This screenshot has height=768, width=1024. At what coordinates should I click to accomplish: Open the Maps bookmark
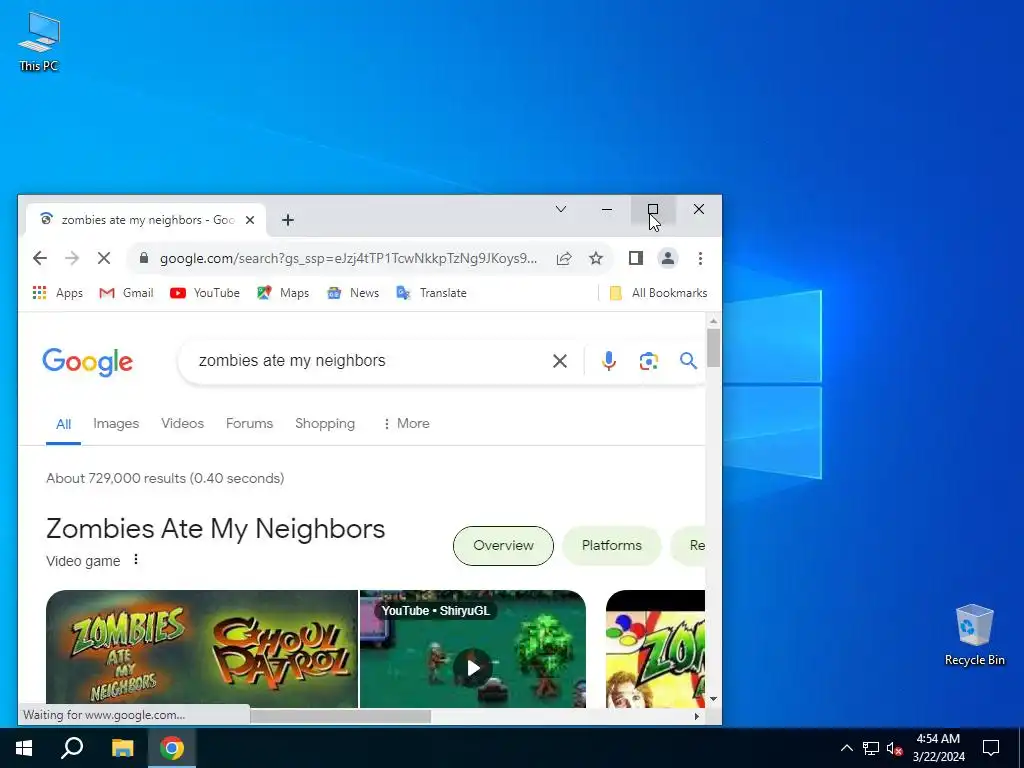283,293
